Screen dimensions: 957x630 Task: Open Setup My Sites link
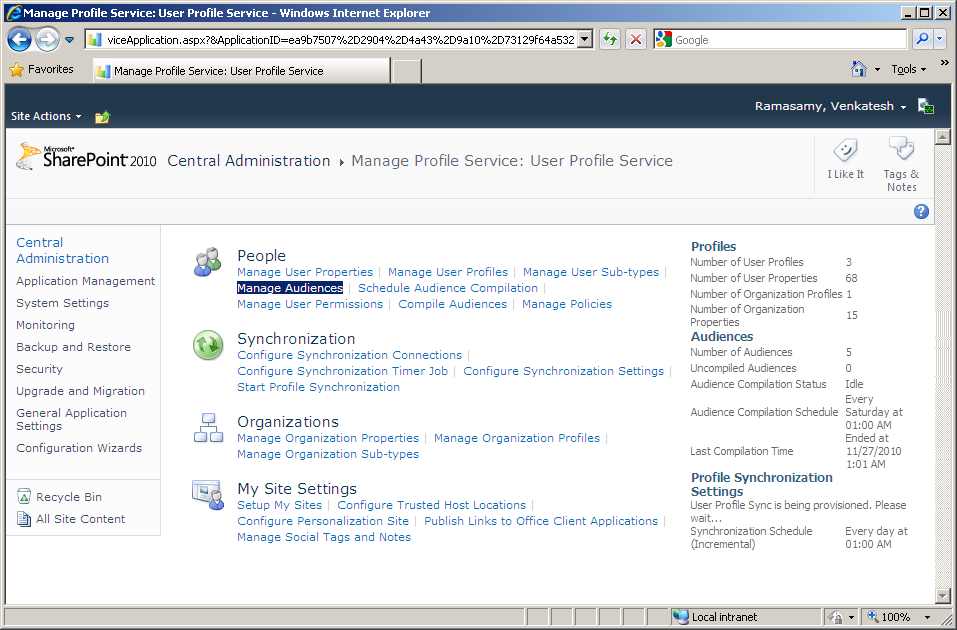pyautogui.click(x=279, y=505)
